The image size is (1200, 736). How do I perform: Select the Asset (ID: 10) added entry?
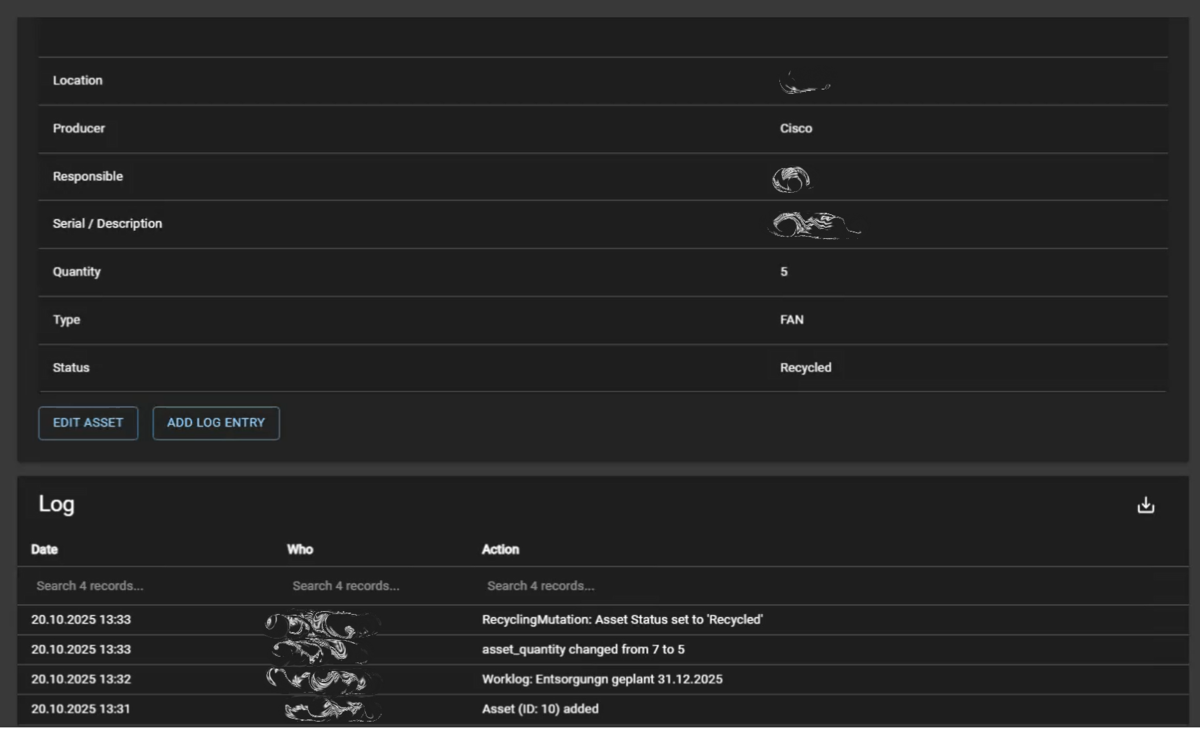[540, 710]
